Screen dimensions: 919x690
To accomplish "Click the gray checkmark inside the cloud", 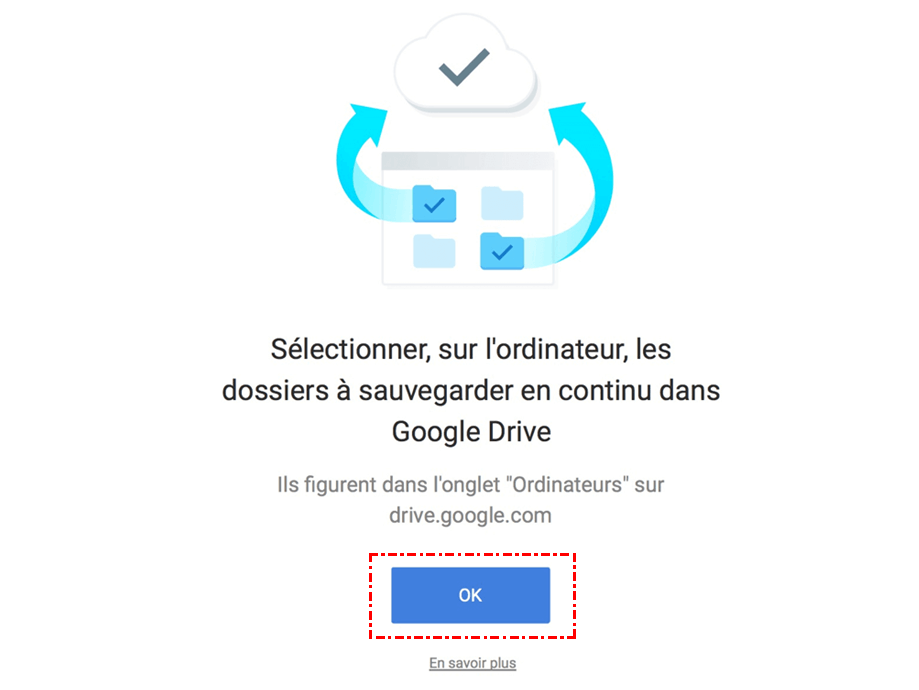I will point(464,67).
